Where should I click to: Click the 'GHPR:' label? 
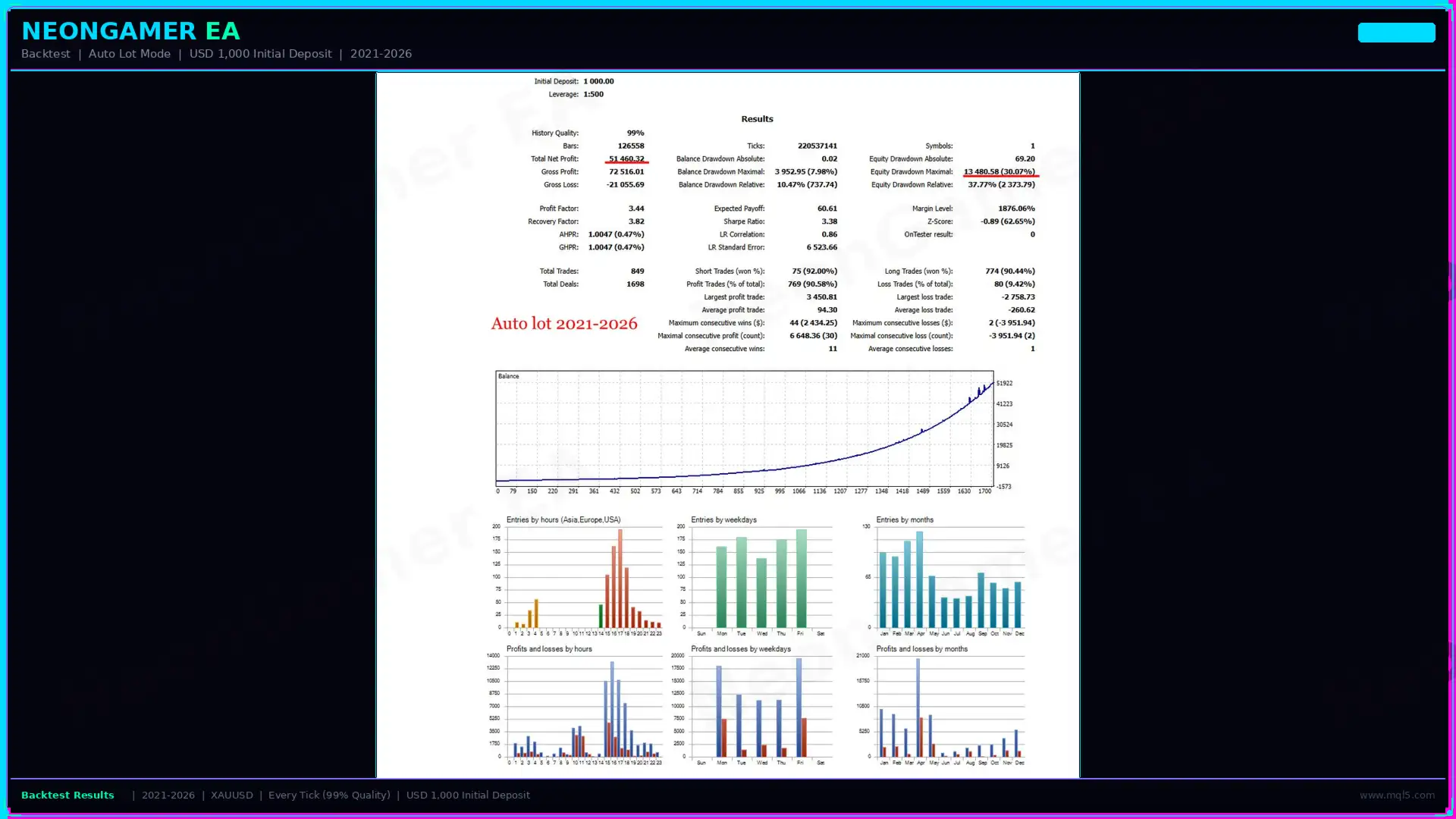pyautogui.click(x=569, y=247)
